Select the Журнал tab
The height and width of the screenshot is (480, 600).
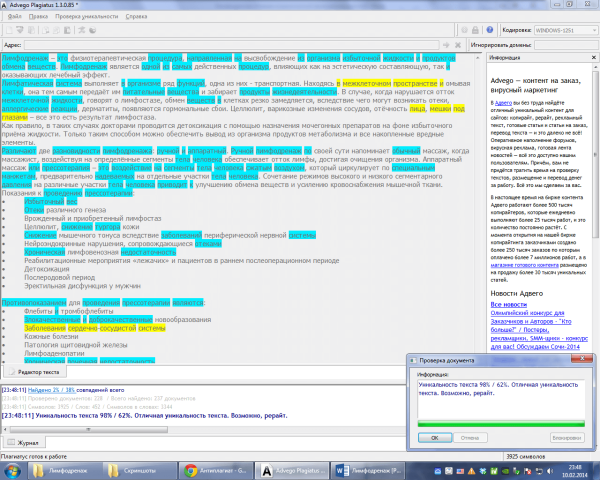[24, 443]
